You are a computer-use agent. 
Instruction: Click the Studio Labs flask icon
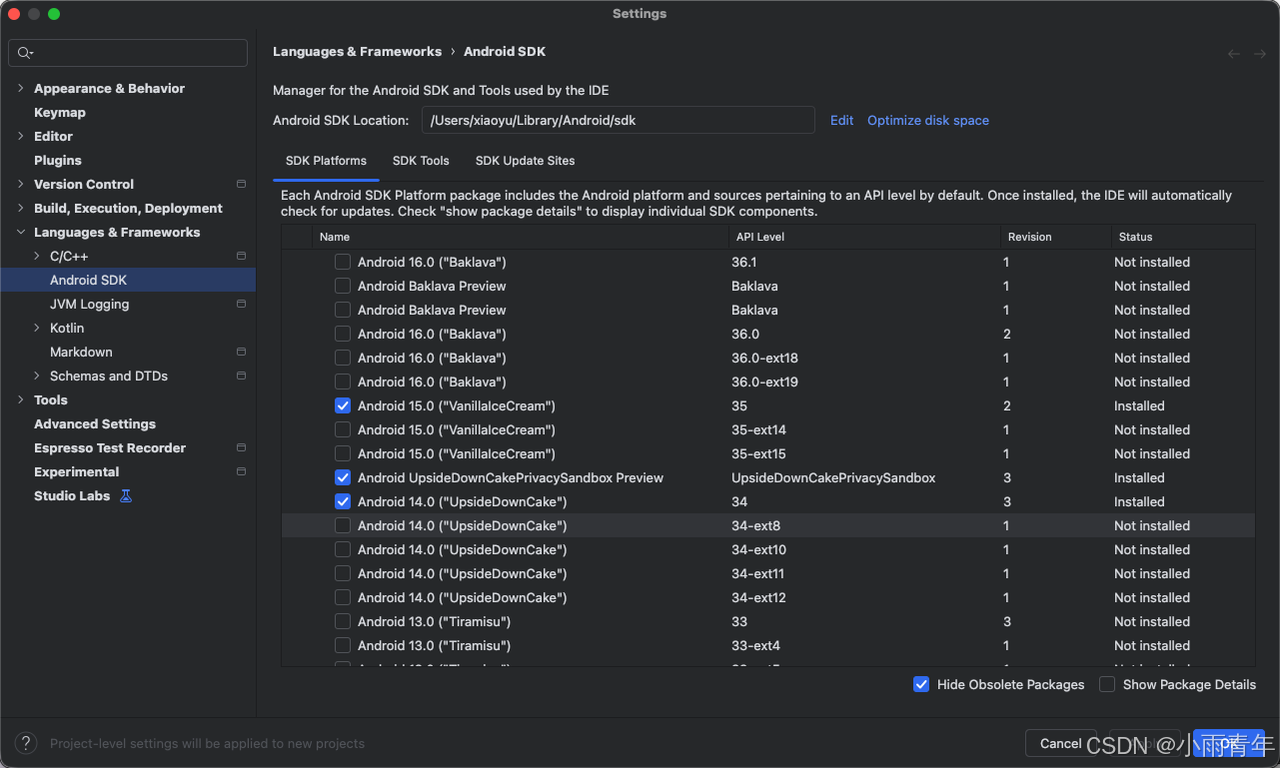(x=126, y=496)
